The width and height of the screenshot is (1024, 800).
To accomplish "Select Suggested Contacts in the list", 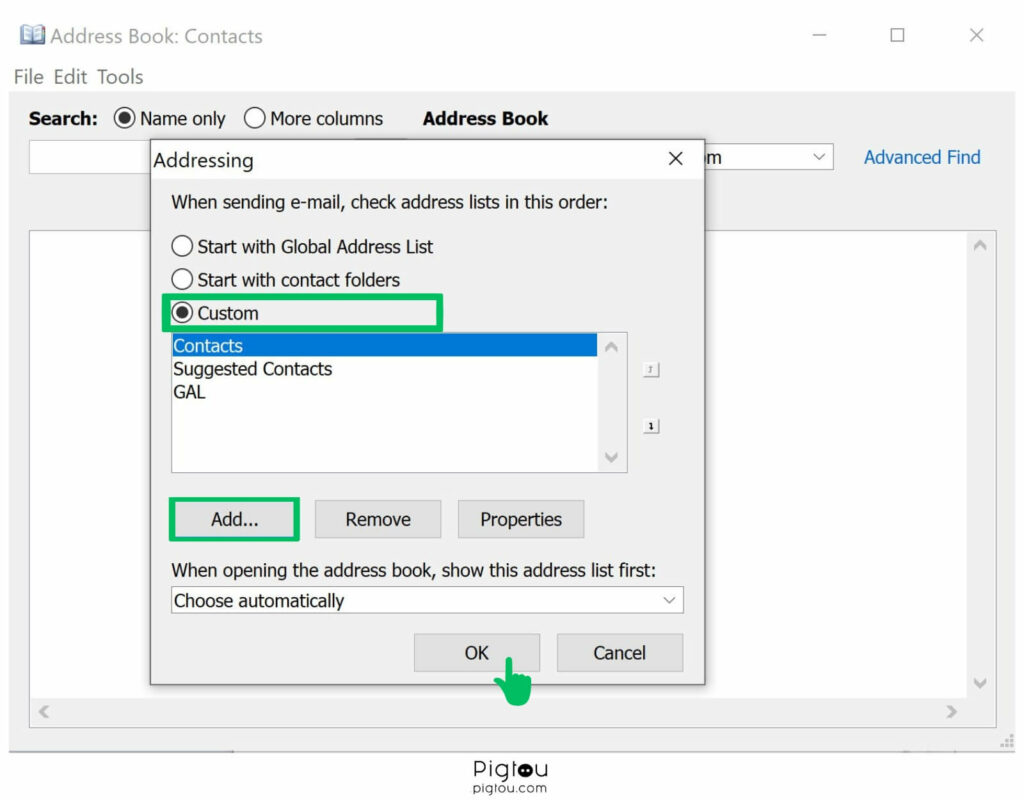I will click(x=385, y=368).
